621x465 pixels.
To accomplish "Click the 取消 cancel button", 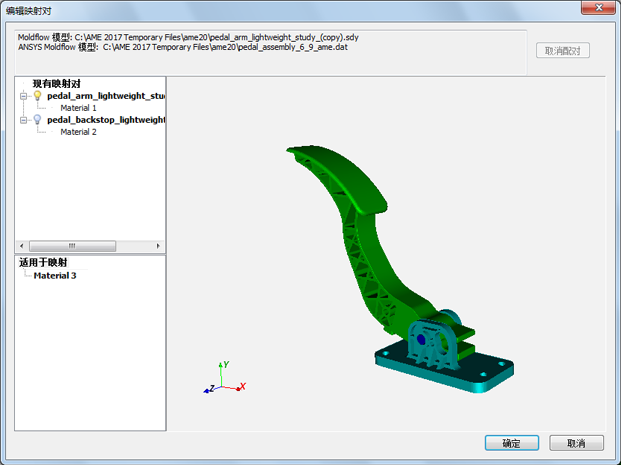I will (576, 443).
